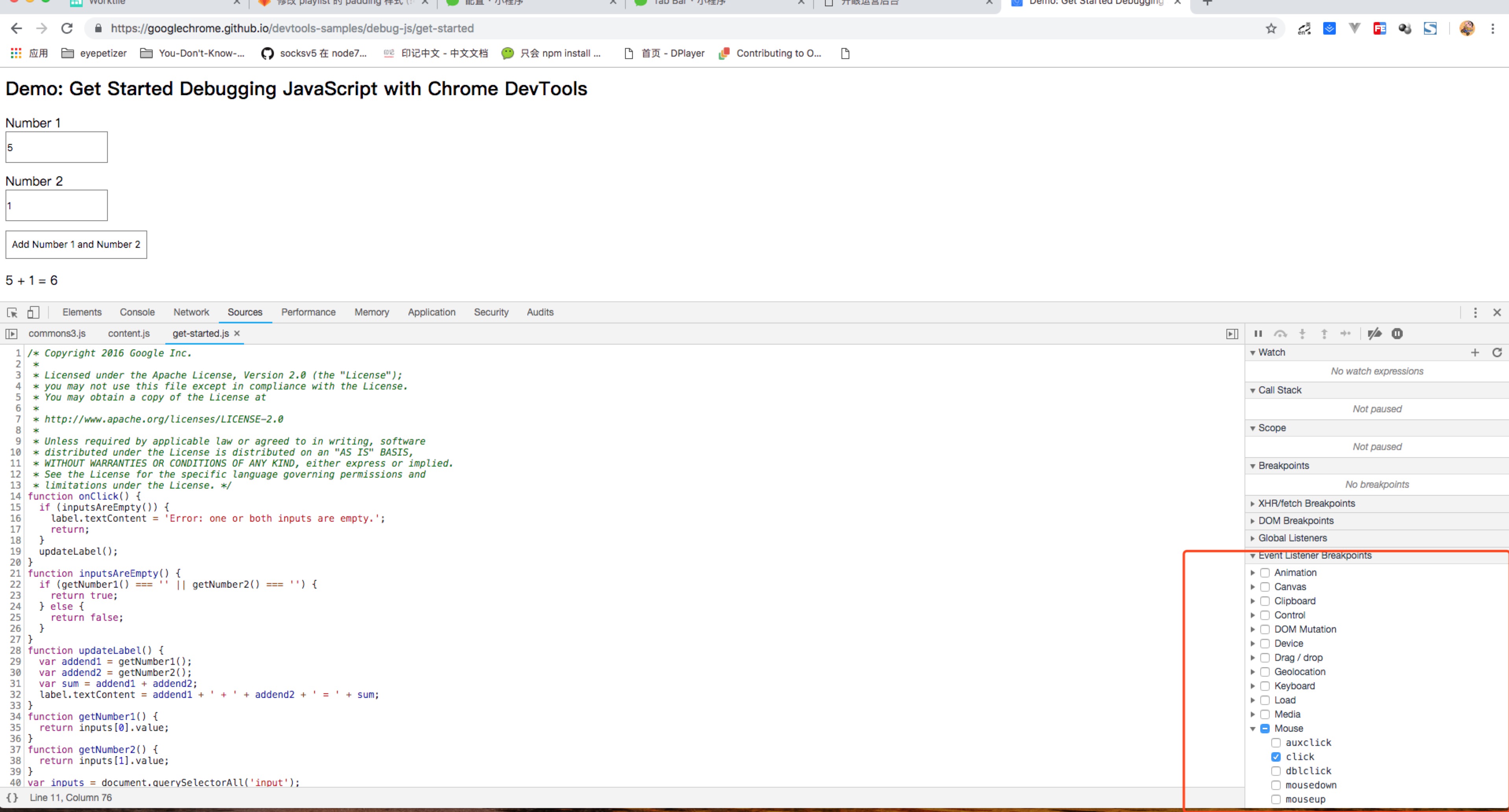Step over next function call
Screen dimensions: 1509x812
tap(1280, 334)
